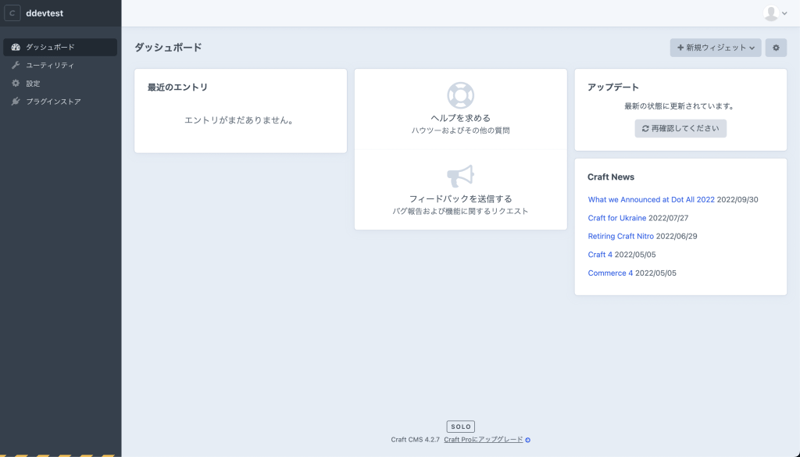Click the ハウツーおよびその他の質問 subtitle
This screenshot has height=457, width=800.
pos(461,130)
